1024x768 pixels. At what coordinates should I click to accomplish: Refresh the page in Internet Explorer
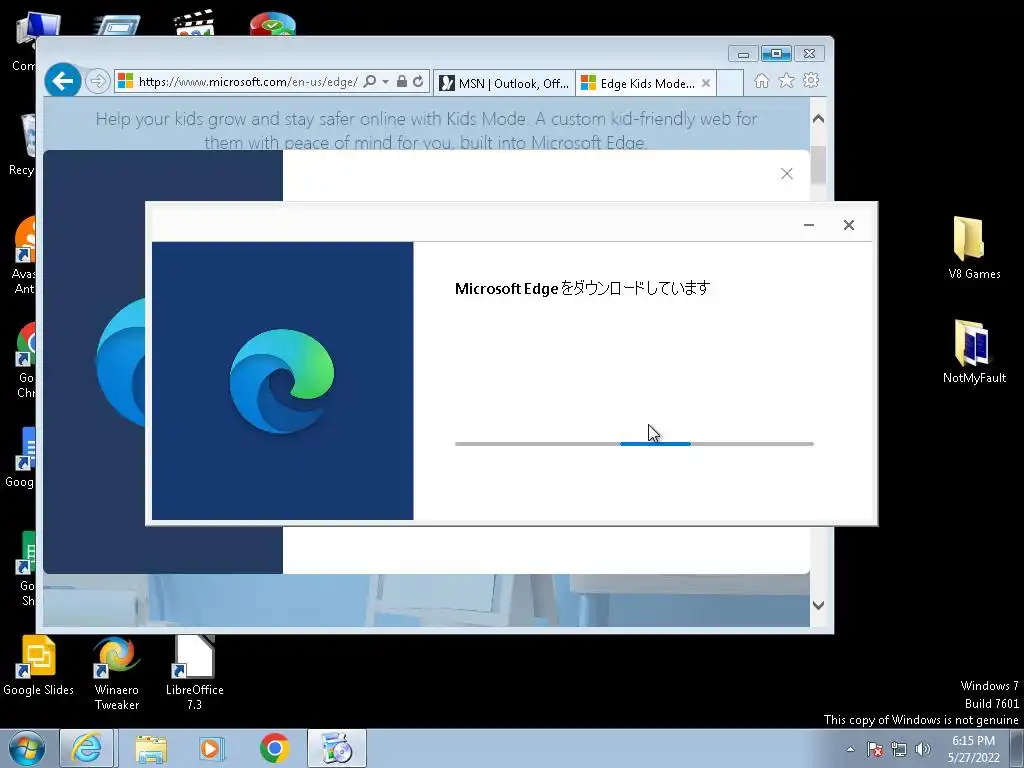pyautogui.click(x=419, y=82)
